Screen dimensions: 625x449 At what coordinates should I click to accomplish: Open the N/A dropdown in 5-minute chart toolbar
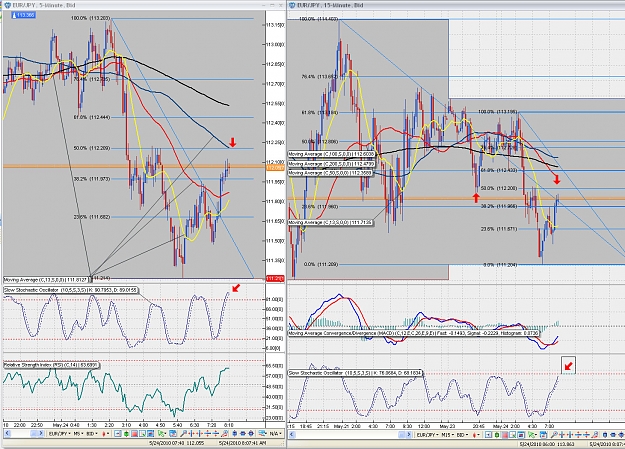276,433
